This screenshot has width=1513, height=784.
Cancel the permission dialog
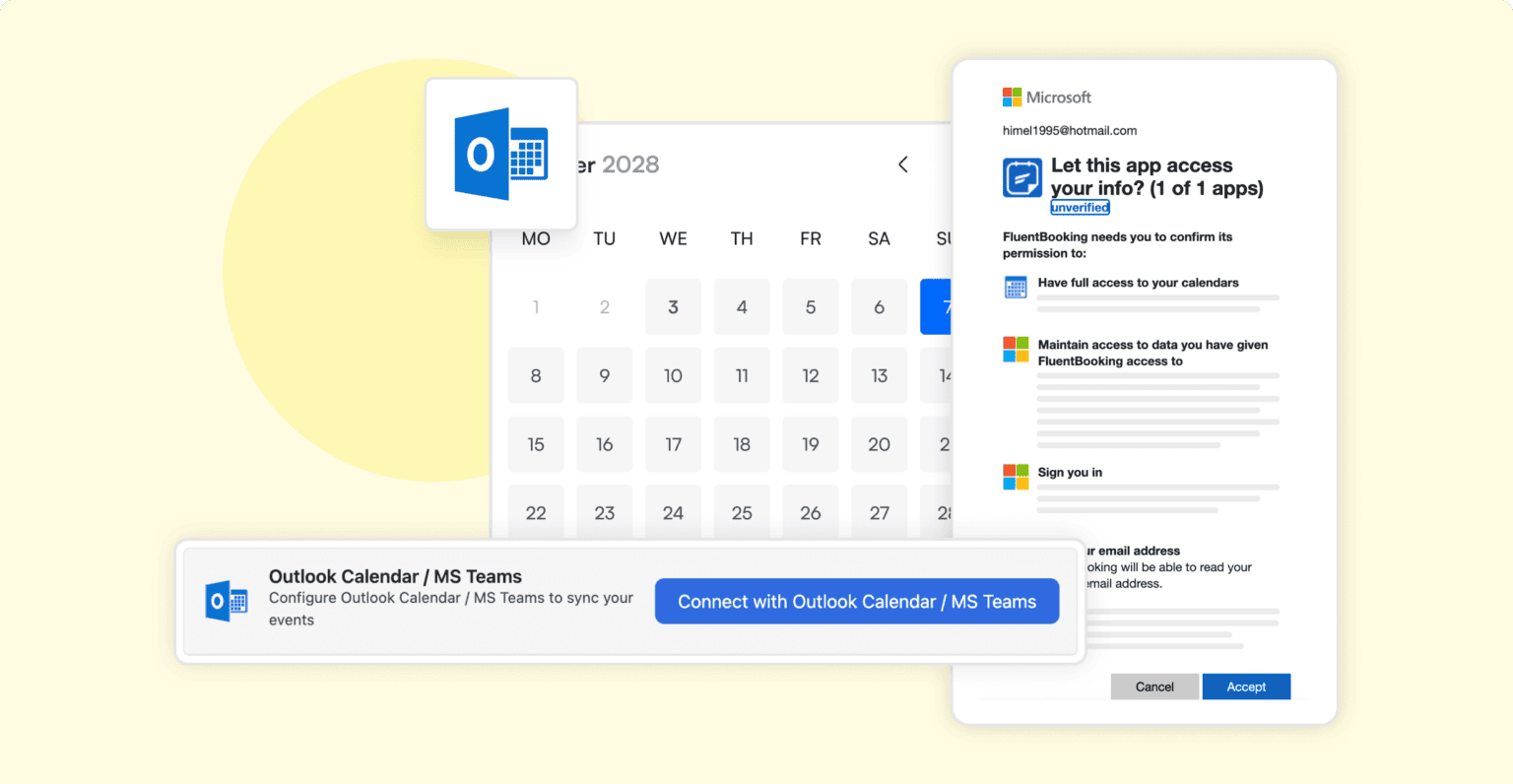coord(1153,686)
